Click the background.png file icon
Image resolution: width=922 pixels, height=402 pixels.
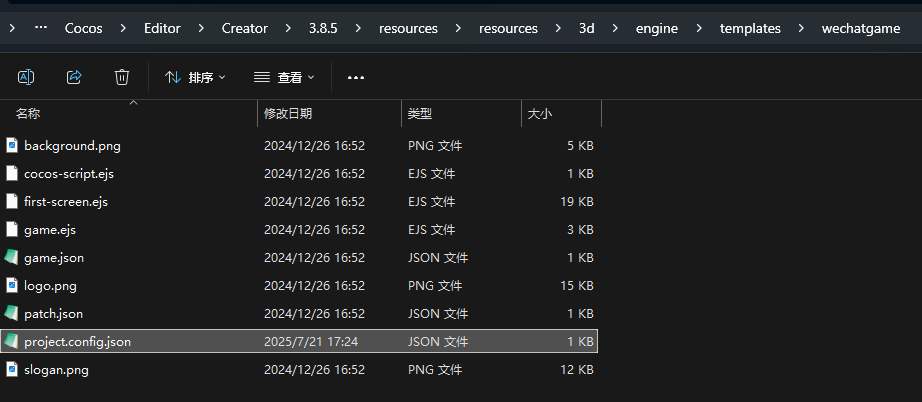(x=12, y=146)
